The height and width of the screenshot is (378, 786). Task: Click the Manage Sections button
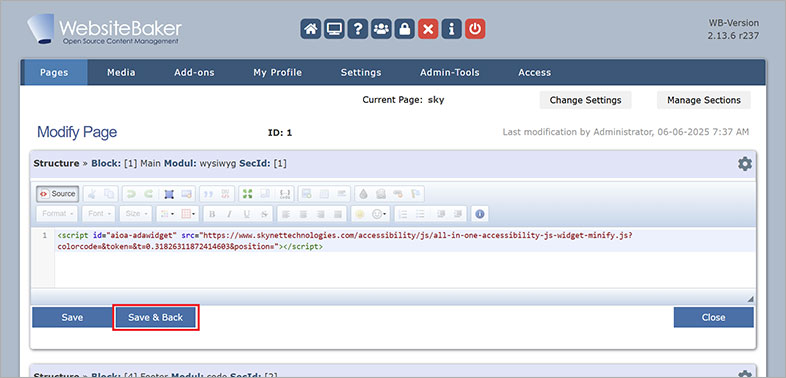[704, 100]
